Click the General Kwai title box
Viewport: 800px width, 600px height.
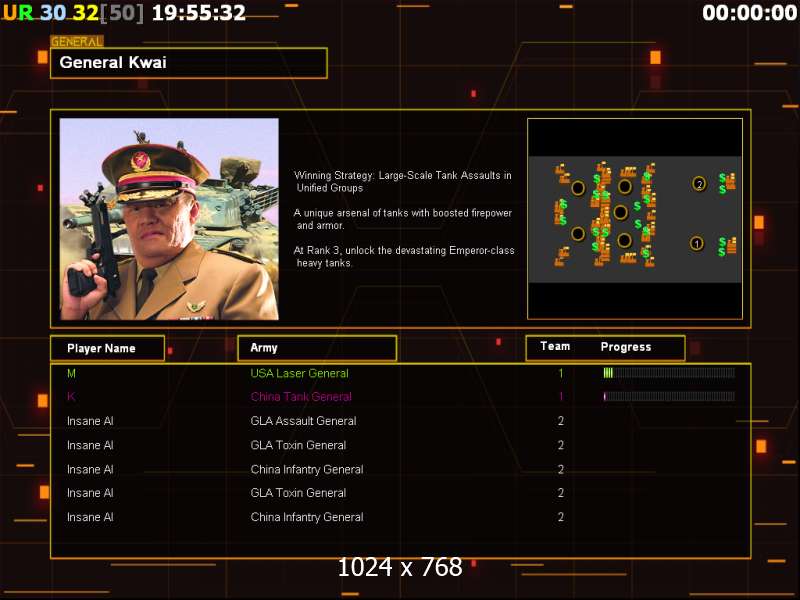pos(189,63)
